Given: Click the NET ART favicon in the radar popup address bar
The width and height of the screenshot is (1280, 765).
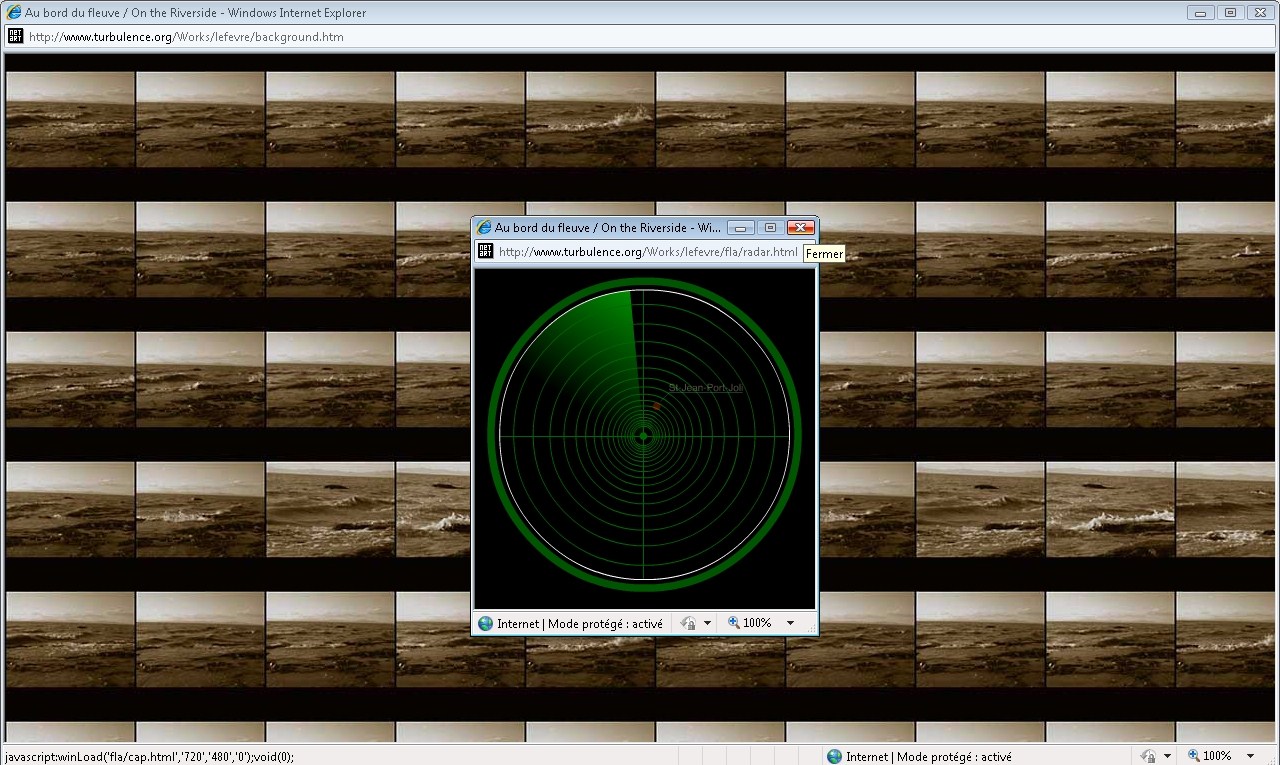Looking at the screenshot, I should click(485, 251).
